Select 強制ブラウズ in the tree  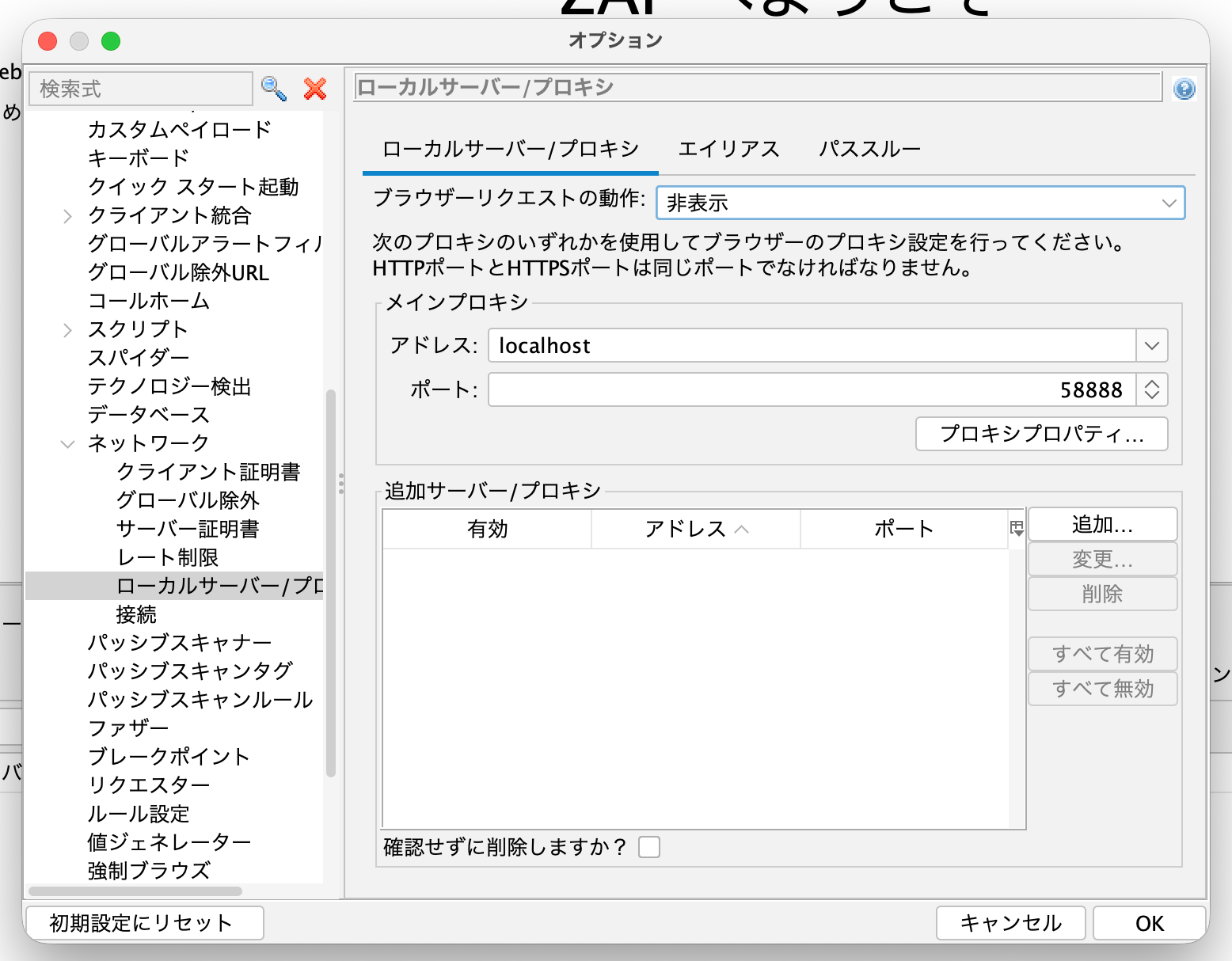(x=150, y=871)
